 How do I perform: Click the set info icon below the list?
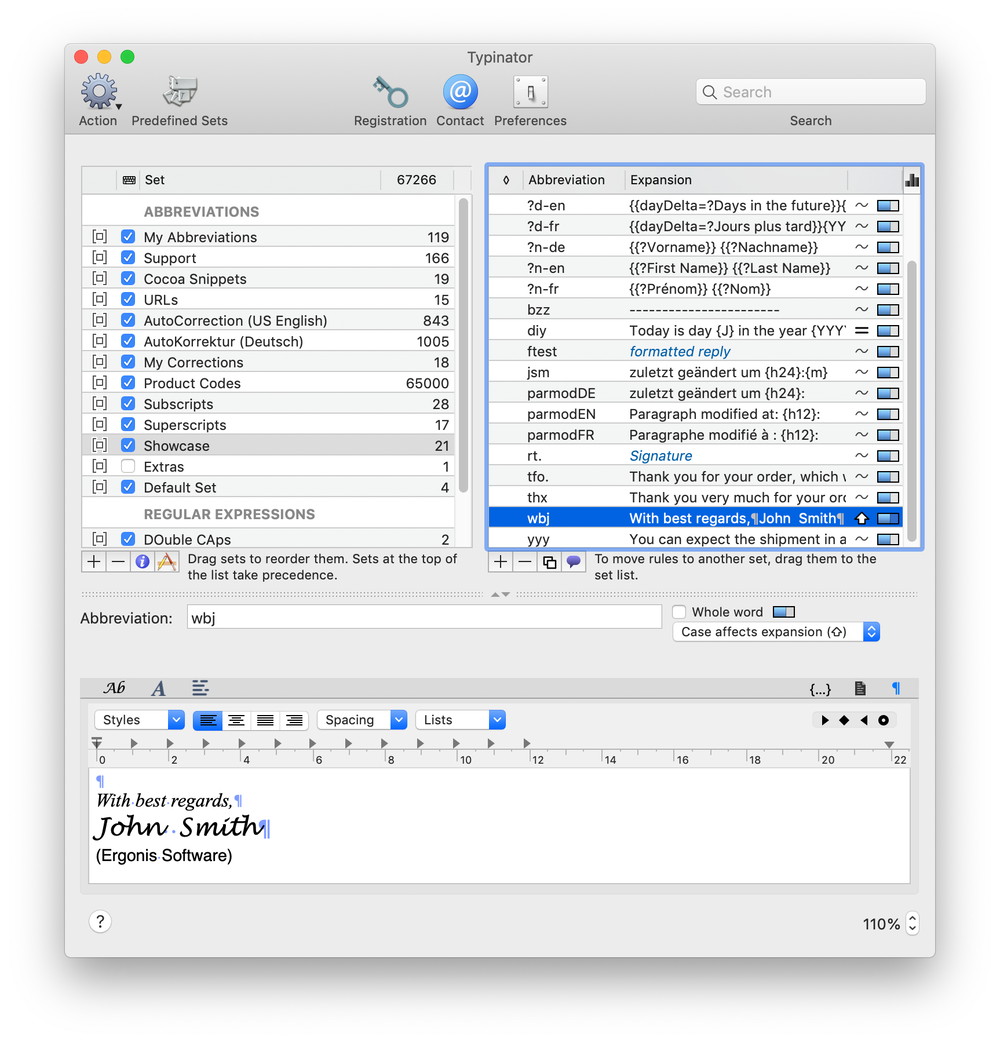point(142,562)
